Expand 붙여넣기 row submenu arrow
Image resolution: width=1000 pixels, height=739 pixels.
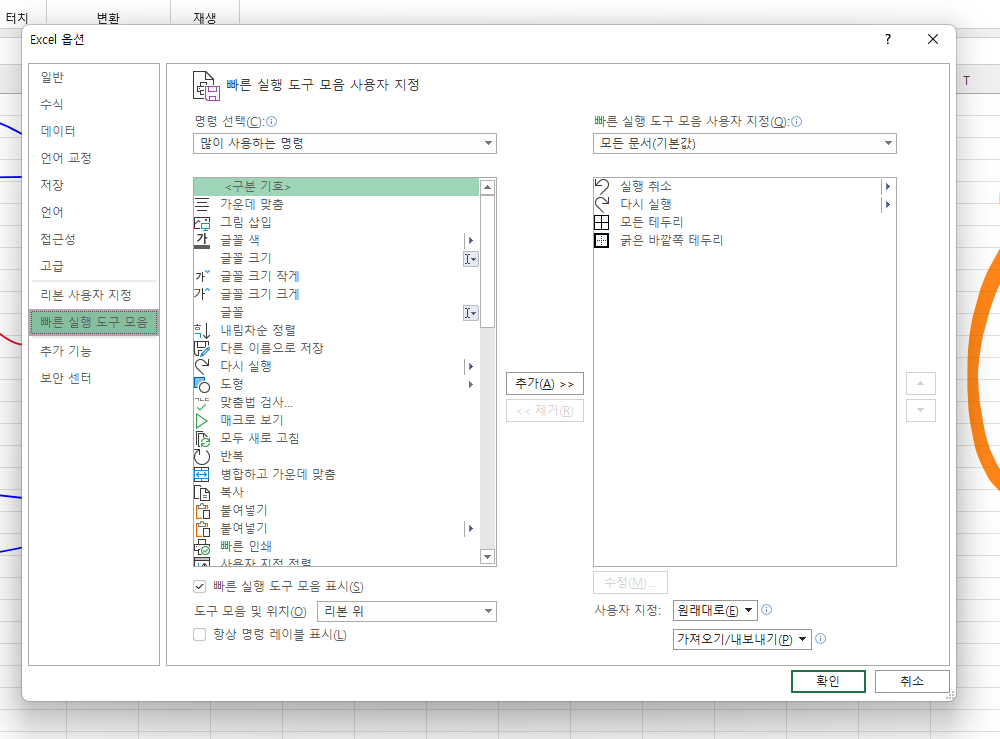click(471, 529)
